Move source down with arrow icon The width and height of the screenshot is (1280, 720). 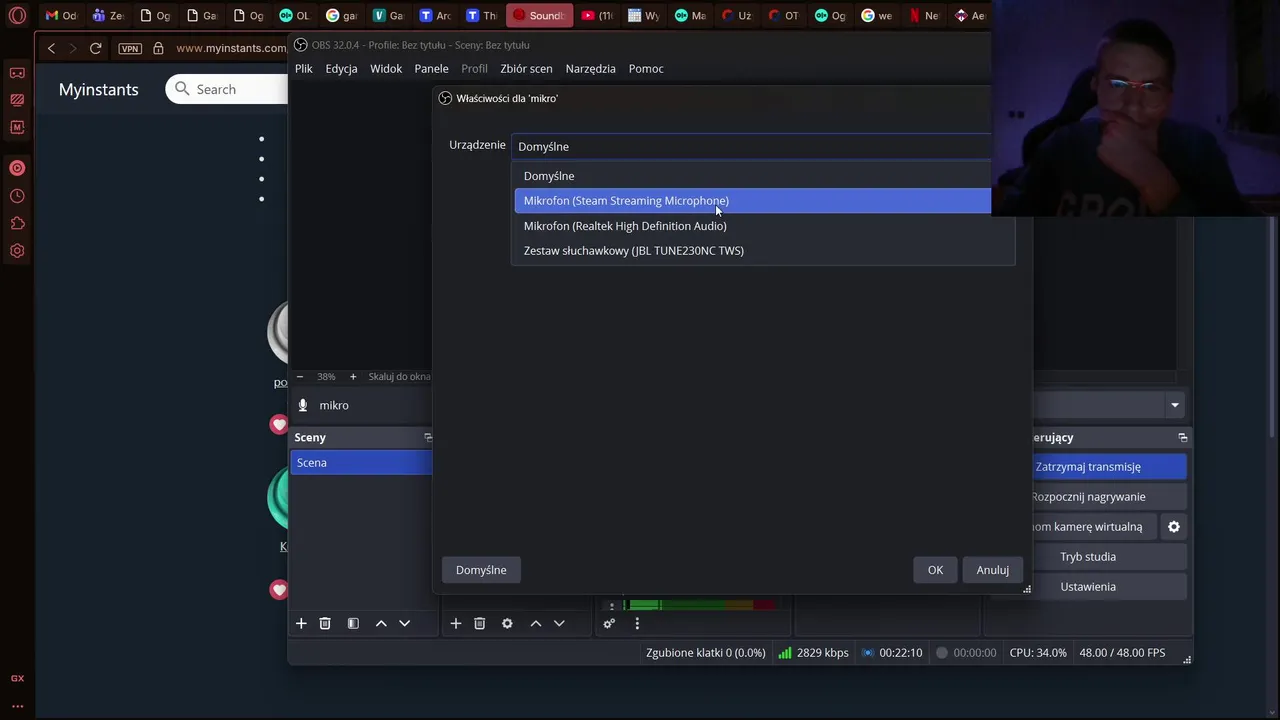coord(559,623)
